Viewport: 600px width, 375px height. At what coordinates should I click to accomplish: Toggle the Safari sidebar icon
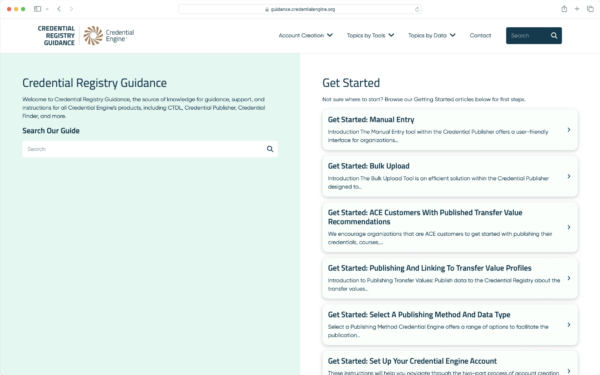38,9
